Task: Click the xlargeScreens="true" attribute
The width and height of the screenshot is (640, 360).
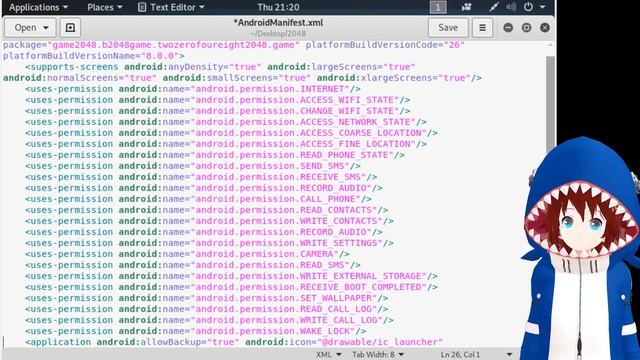Action: tap(393, 78)
